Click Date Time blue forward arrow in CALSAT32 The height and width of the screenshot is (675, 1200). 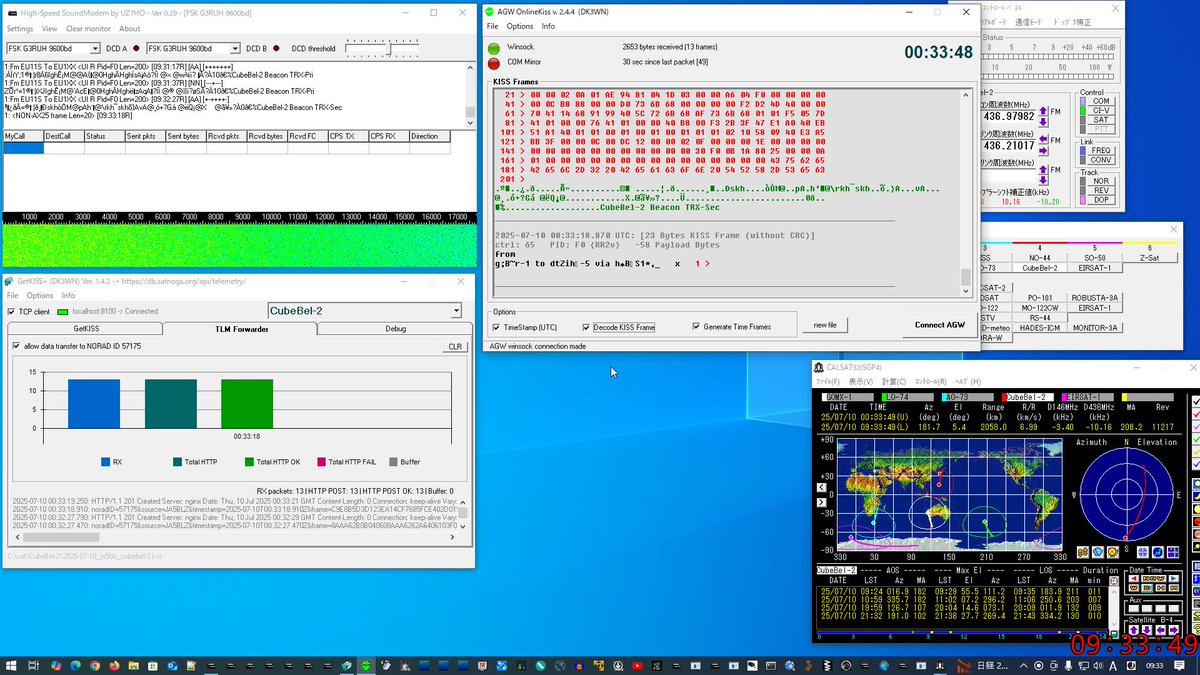click(x=1174, y=579)
